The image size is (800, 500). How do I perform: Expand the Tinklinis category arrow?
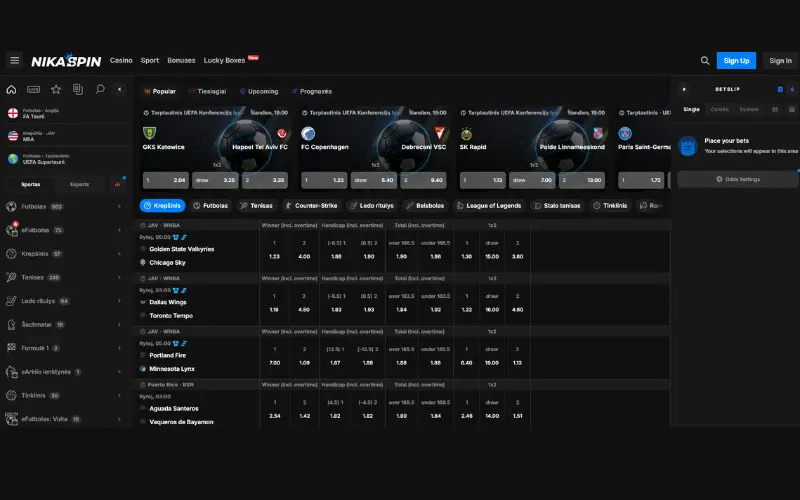pyautogui.click(x=119, y=395)
